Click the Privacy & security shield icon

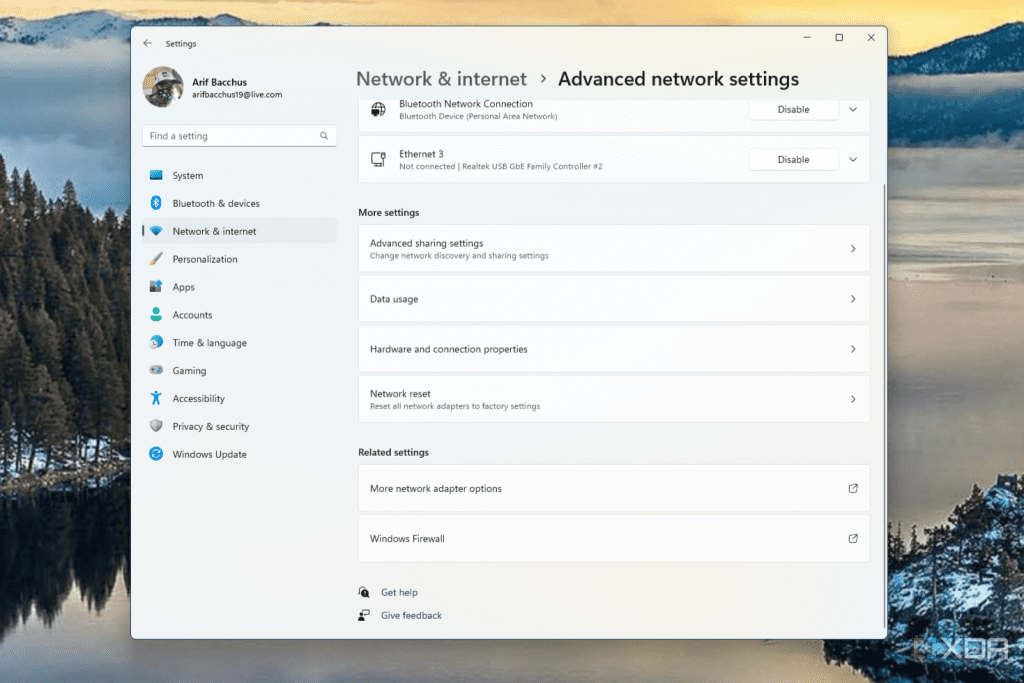pos(156,426)
